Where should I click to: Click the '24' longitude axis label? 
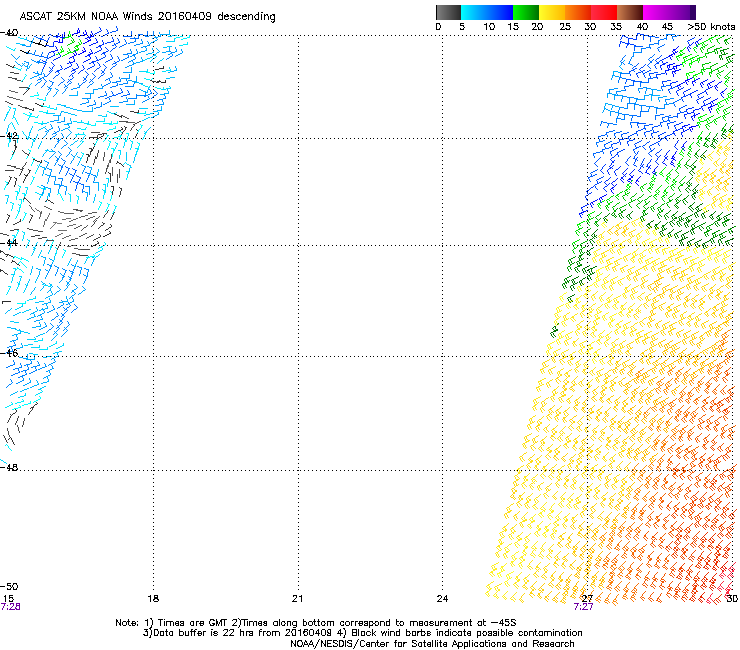442,599
